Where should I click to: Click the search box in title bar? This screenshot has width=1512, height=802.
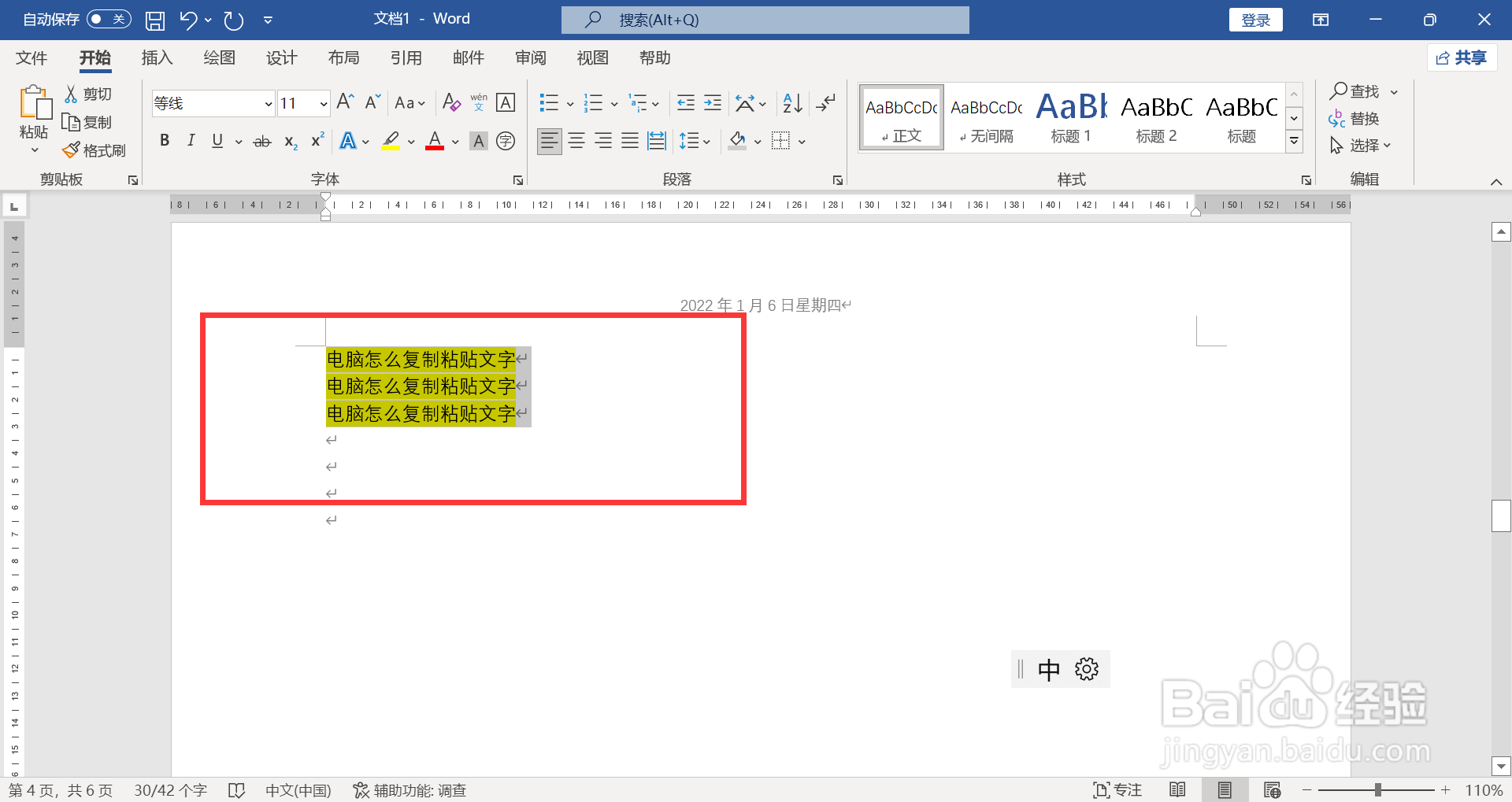765,20
